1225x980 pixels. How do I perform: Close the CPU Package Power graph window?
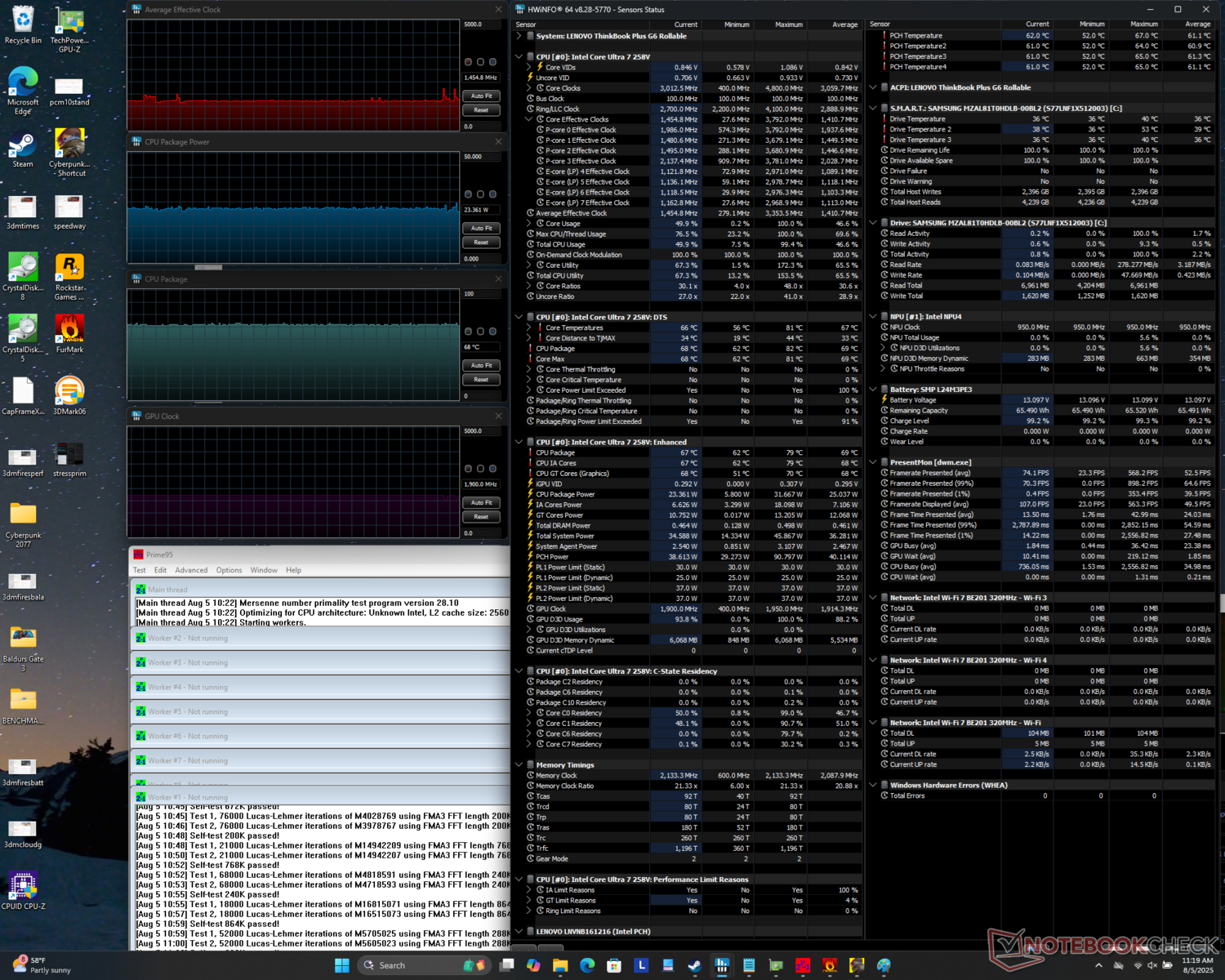(x=498, y=142)
